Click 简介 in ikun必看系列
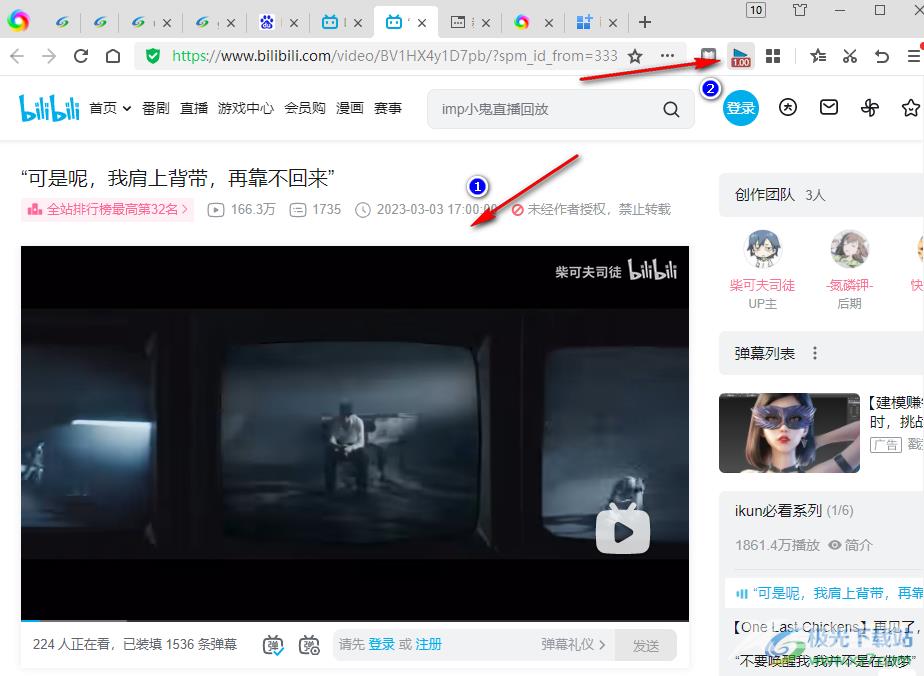This screenshot has height=676, width=924. click(850, 545)
